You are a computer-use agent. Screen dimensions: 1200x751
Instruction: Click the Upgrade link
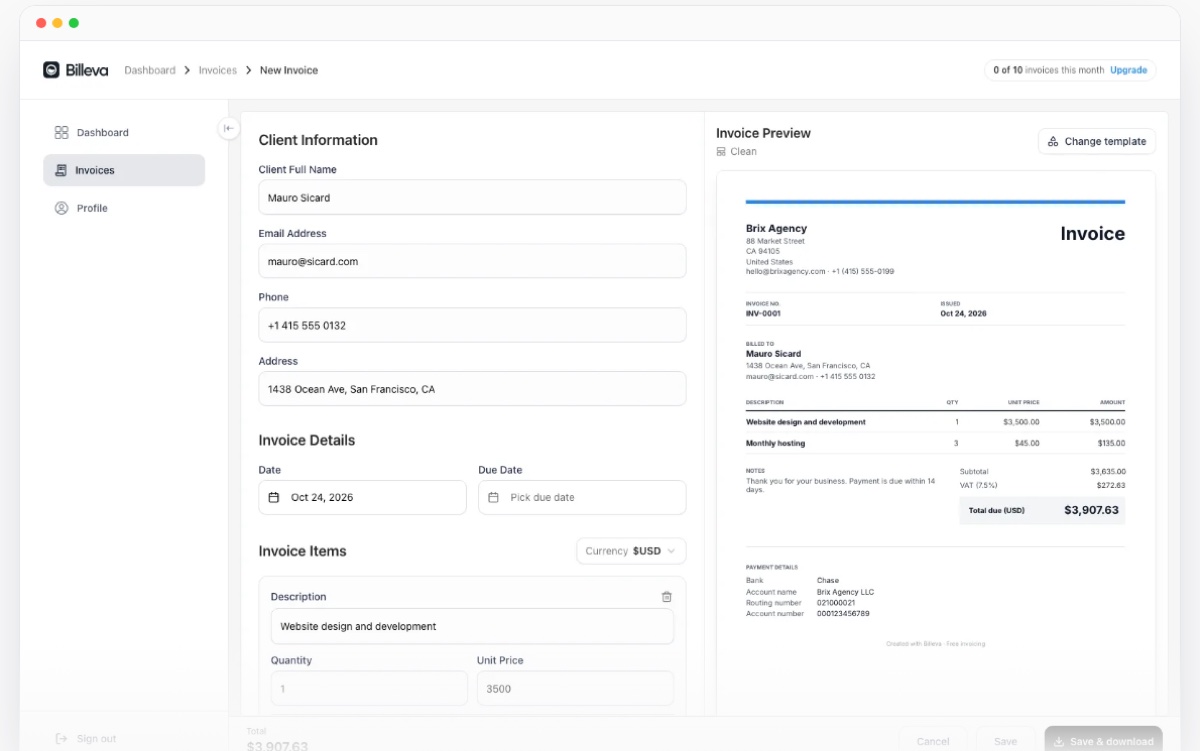(1129, 70)
